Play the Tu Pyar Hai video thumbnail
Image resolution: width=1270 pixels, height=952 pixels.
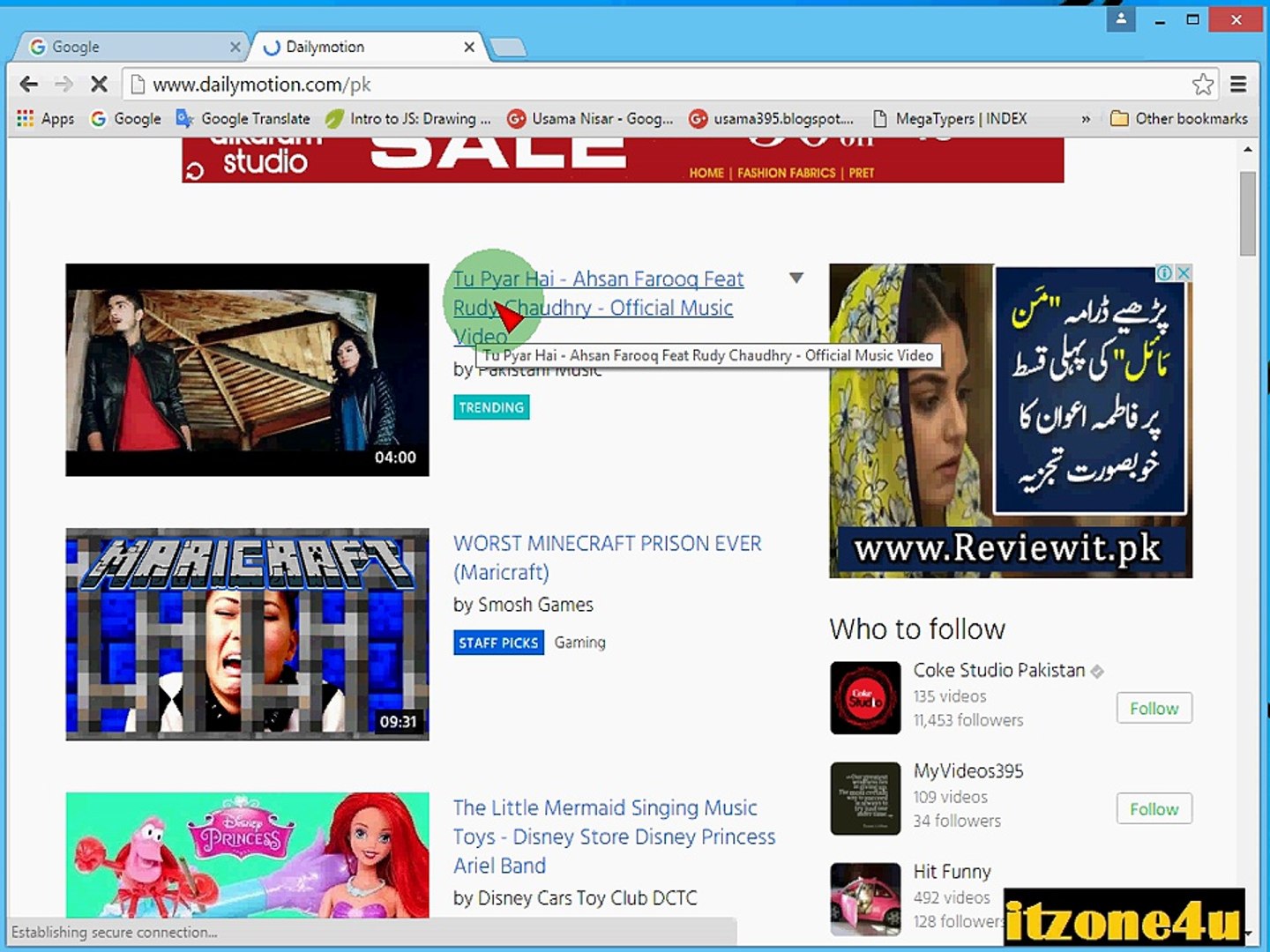(x=247, y=369)
